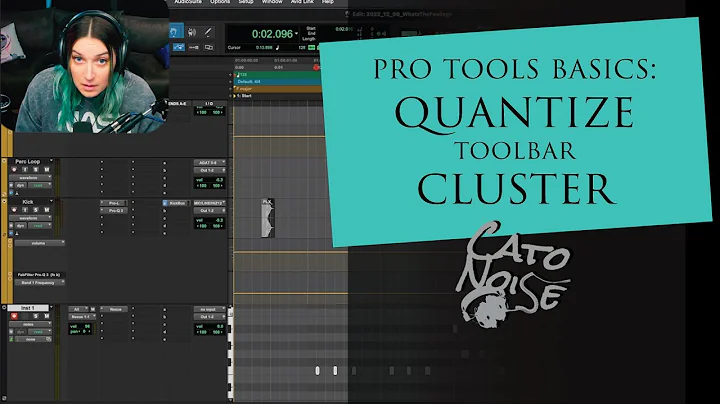Viewport: 720px width, 404px height.
Task: Open Band 1 Frequency automation lane selector
Action: (x=39, y=283)
